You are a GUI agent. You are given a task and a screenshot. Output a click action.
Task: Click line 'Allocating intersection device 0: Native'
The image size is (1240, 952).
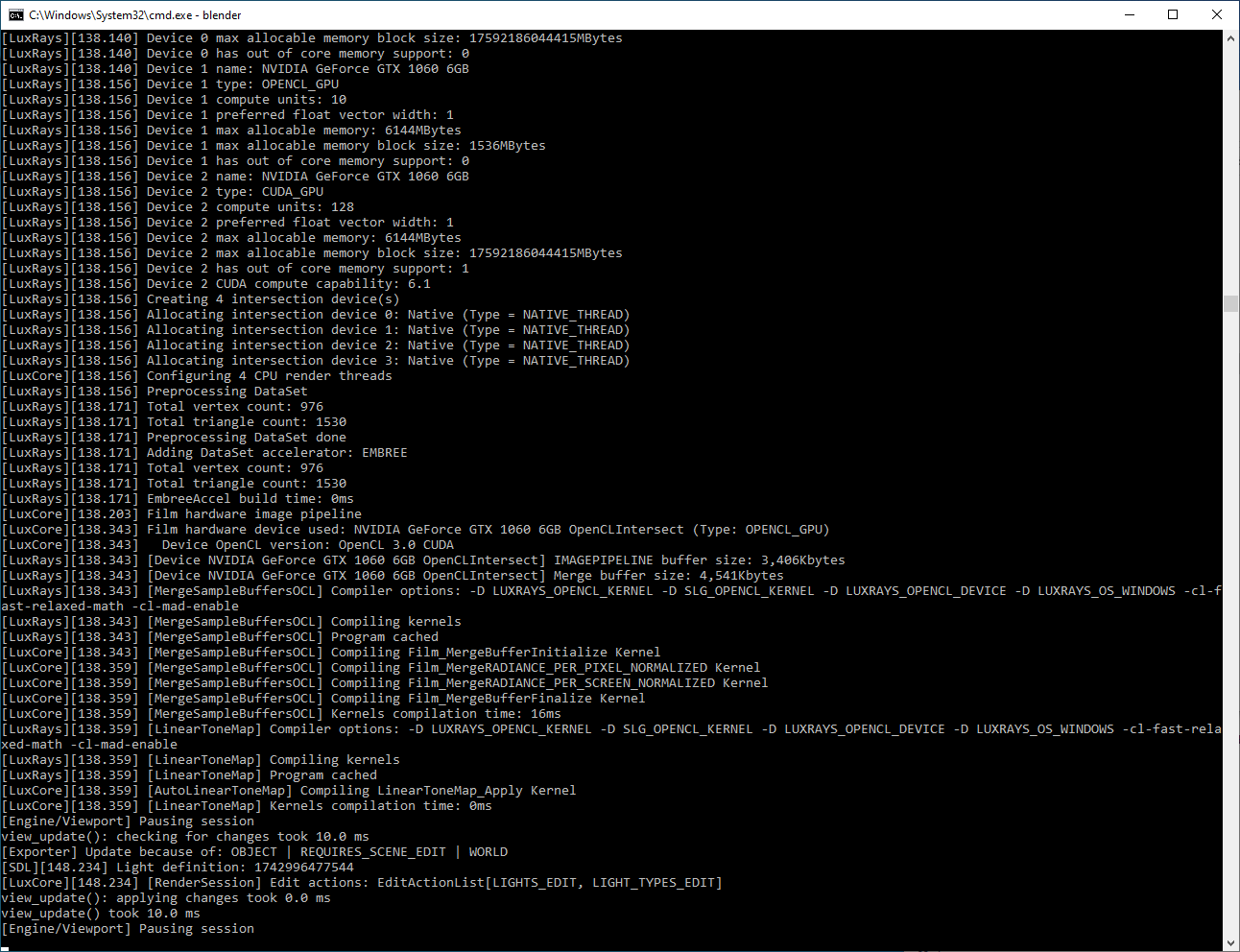coord(316,315)
